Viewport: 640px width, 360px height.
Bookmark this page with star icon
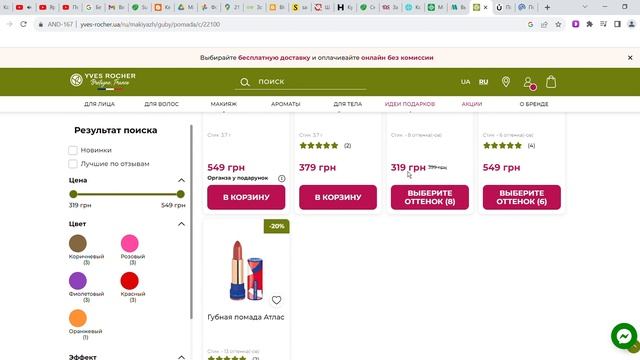click(x=558, y=24)
